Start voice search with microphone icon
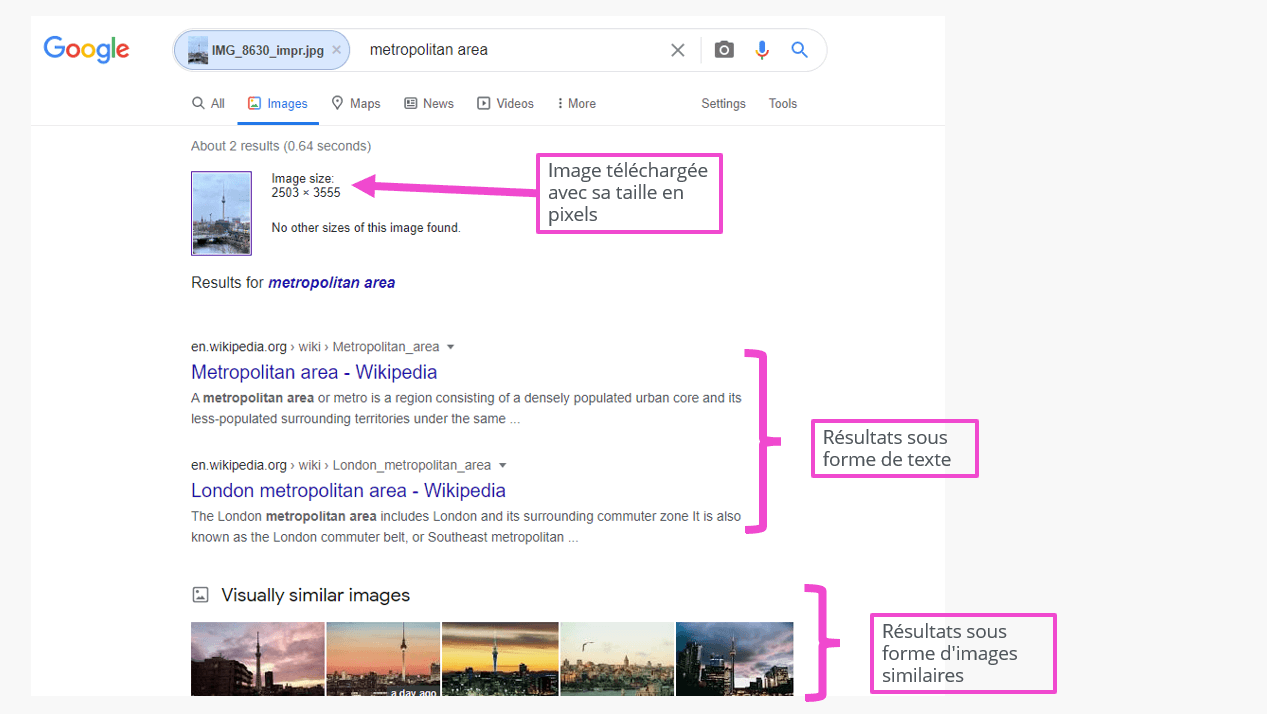1267x714 pixels. 762,50
